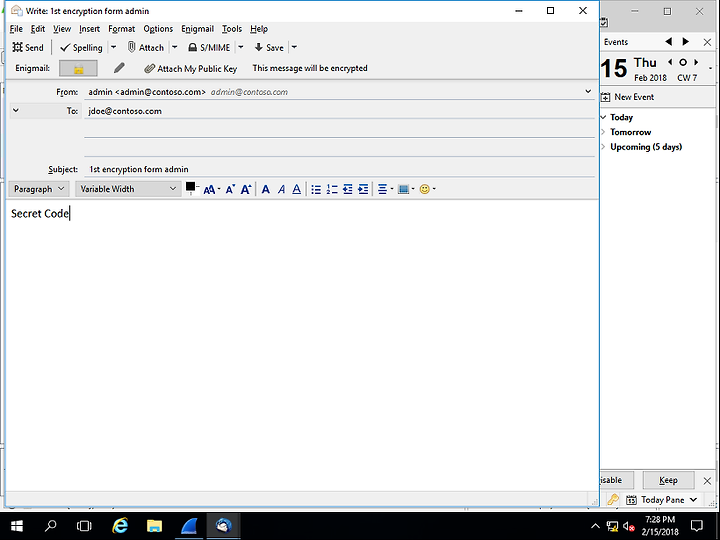Apply bulleted list
720x540 pixels.
tap(316, 189)
